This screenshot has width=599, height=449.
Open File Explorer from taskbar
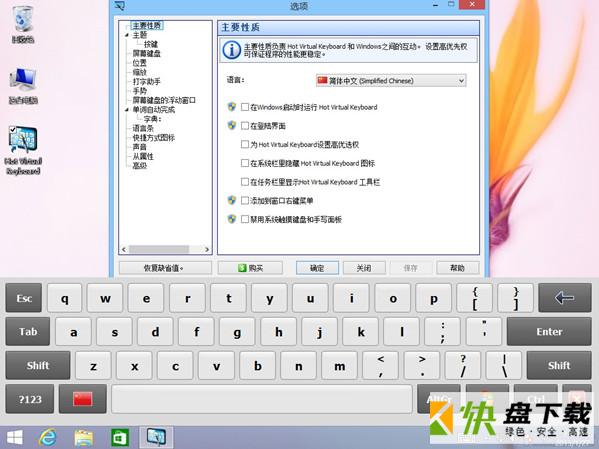84,438
